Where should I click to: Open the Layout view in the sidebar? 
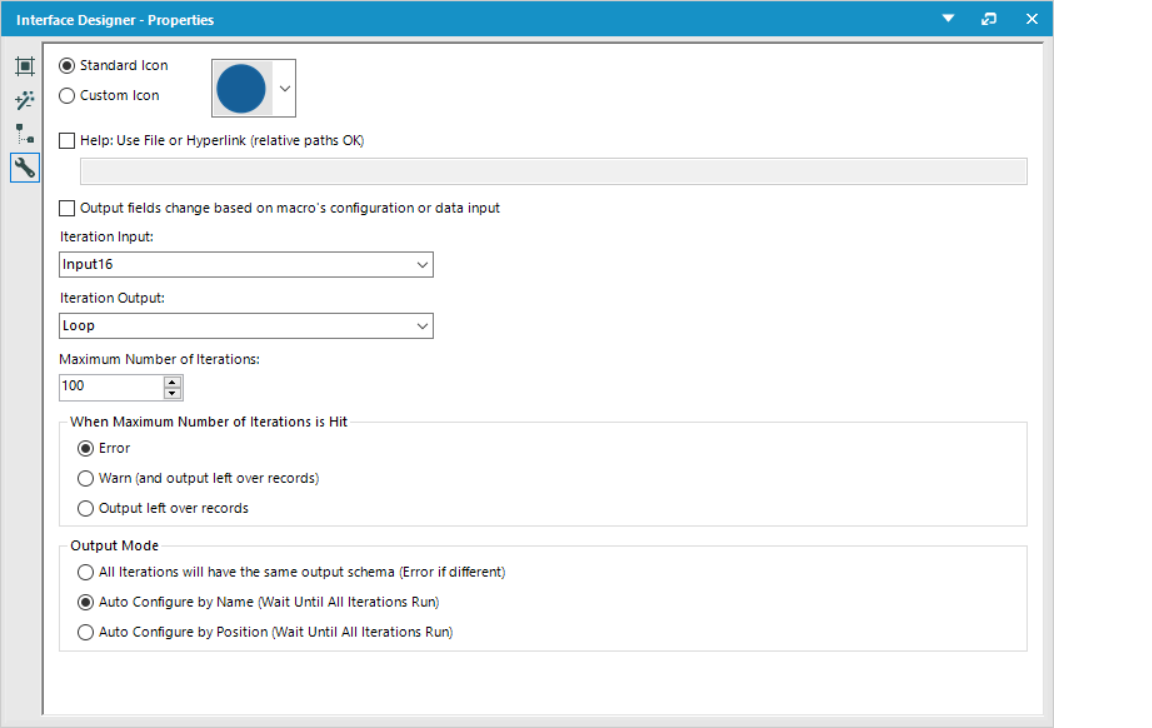pos(25,65)
